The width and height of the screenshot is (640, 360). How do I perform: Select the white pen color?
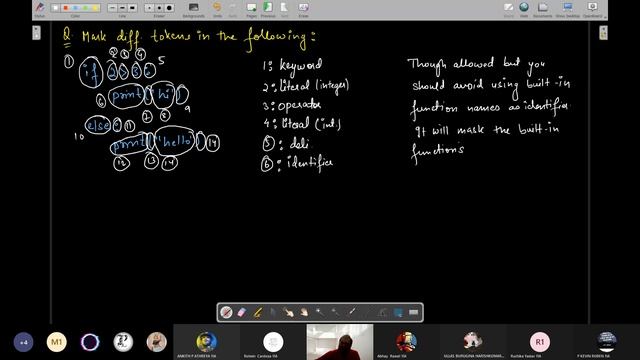[56, 8]
